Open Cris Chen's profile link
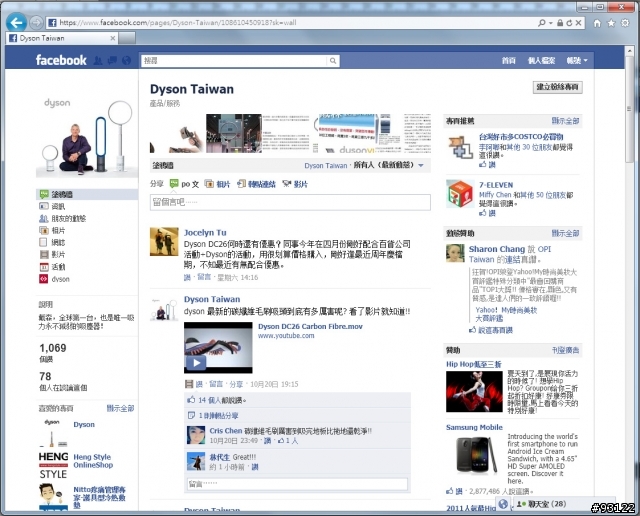Viewport: 640px width, 516px height. [226, 431]
